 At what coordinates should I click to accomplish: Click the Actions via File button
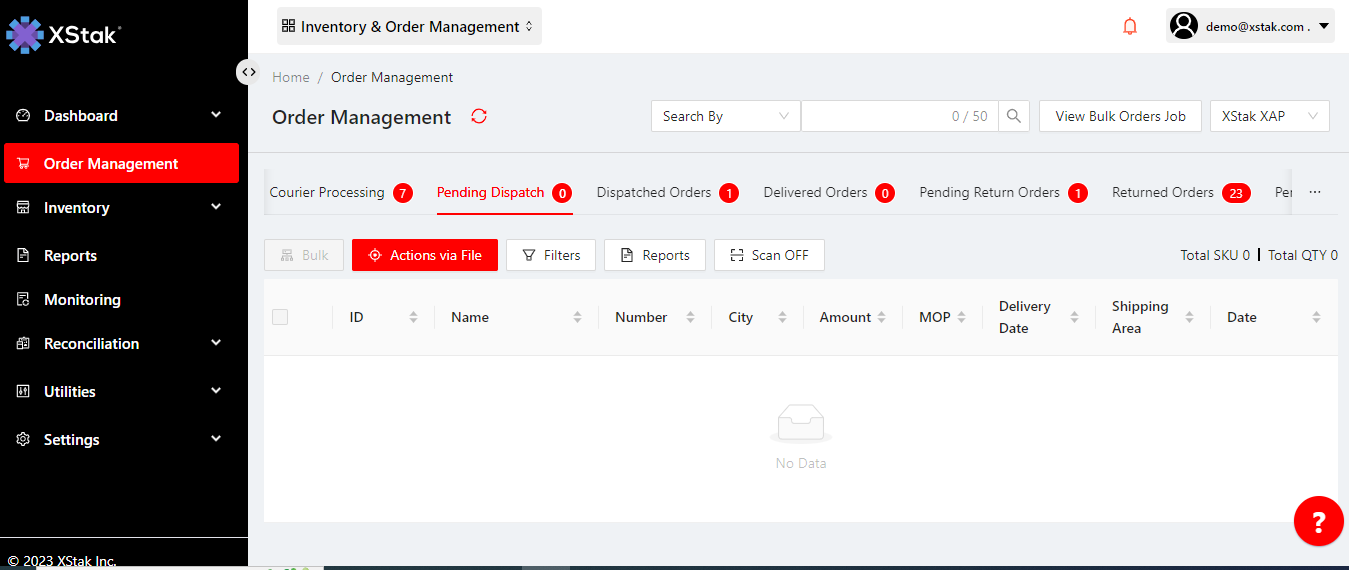[x=425, y=255]
